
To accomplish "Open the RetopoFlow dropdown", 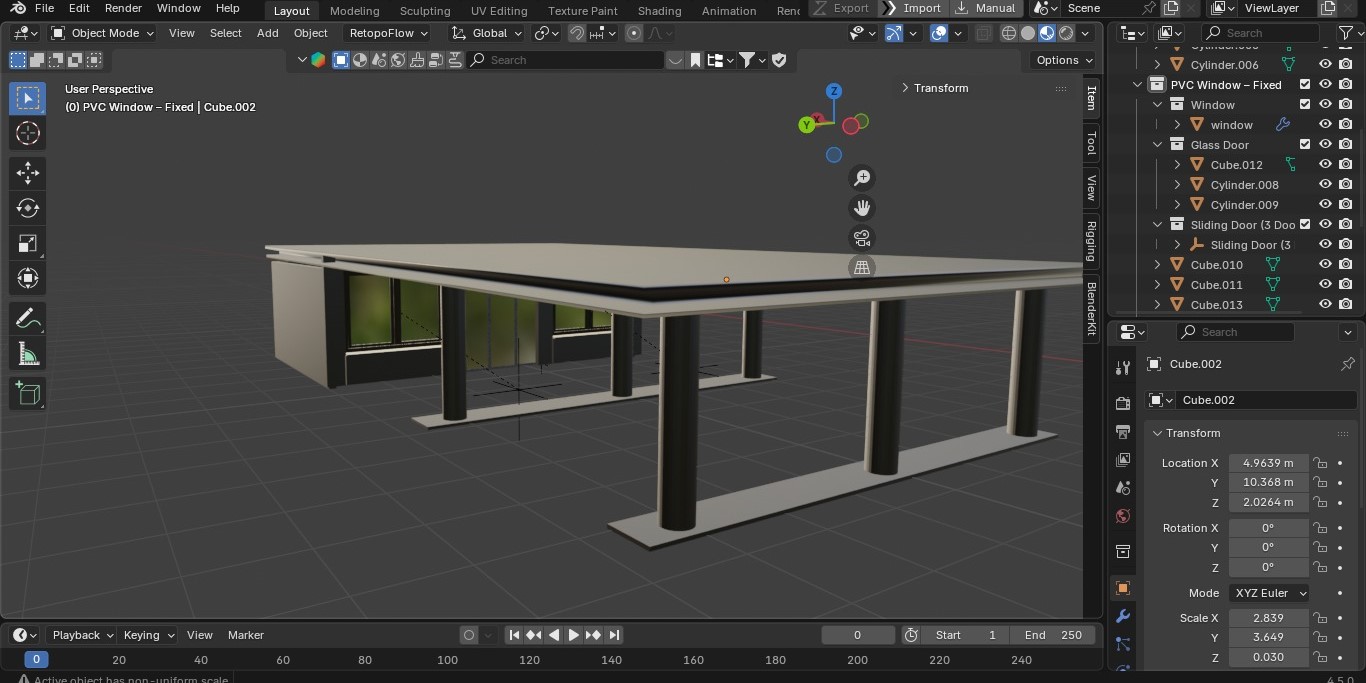I will click(388, 33).
